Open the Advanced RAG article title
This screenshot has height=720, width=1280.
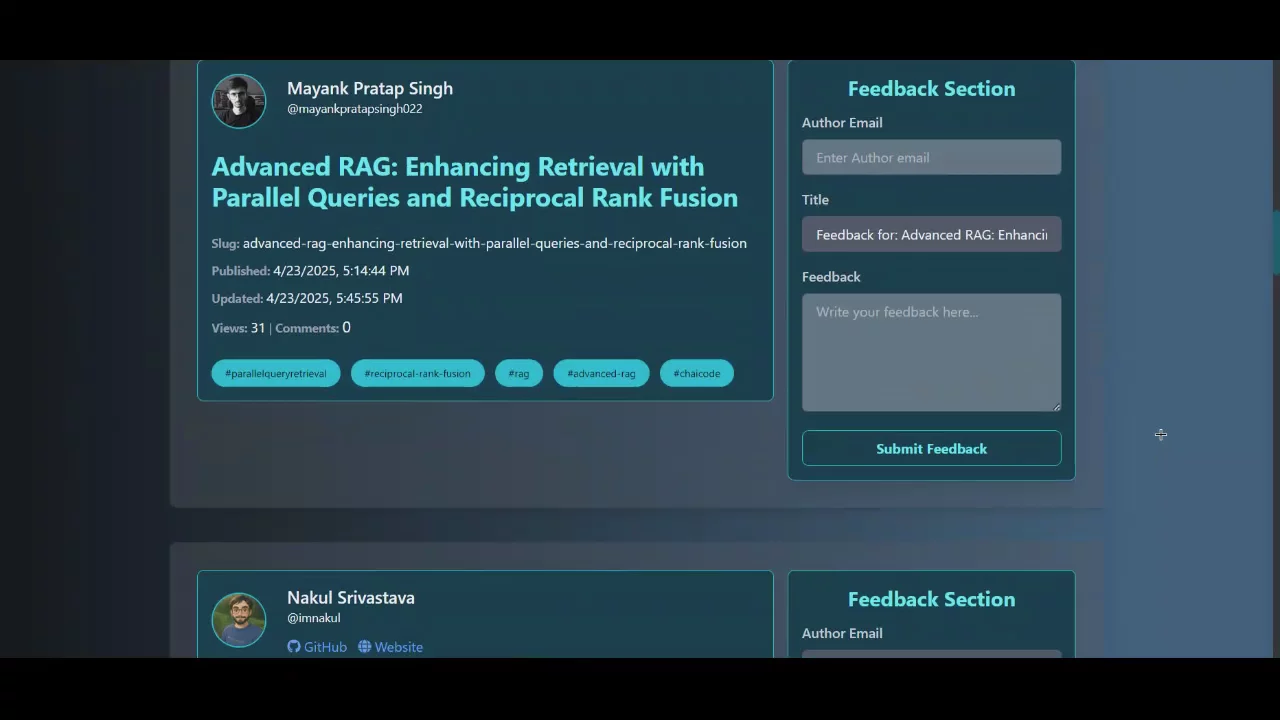tap(475, 182)
